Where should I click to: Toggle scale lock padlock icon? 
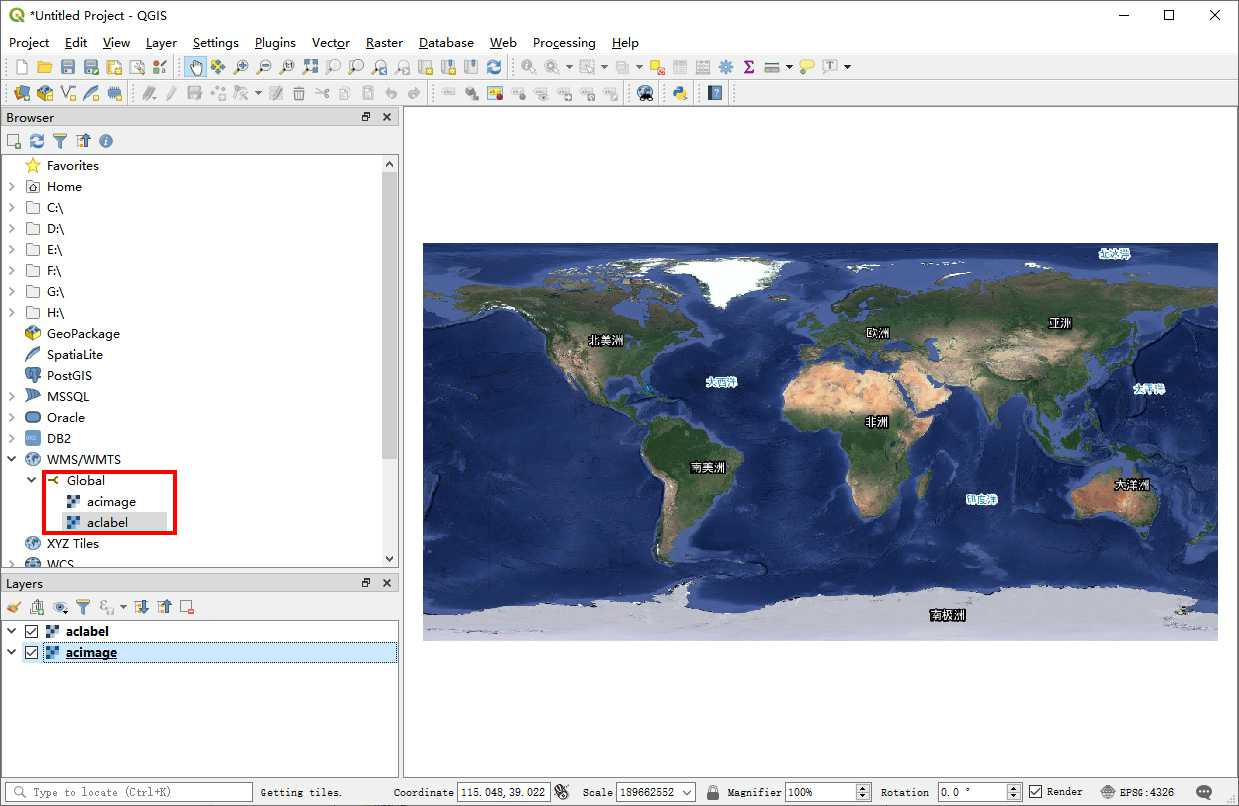coord(713,792)
